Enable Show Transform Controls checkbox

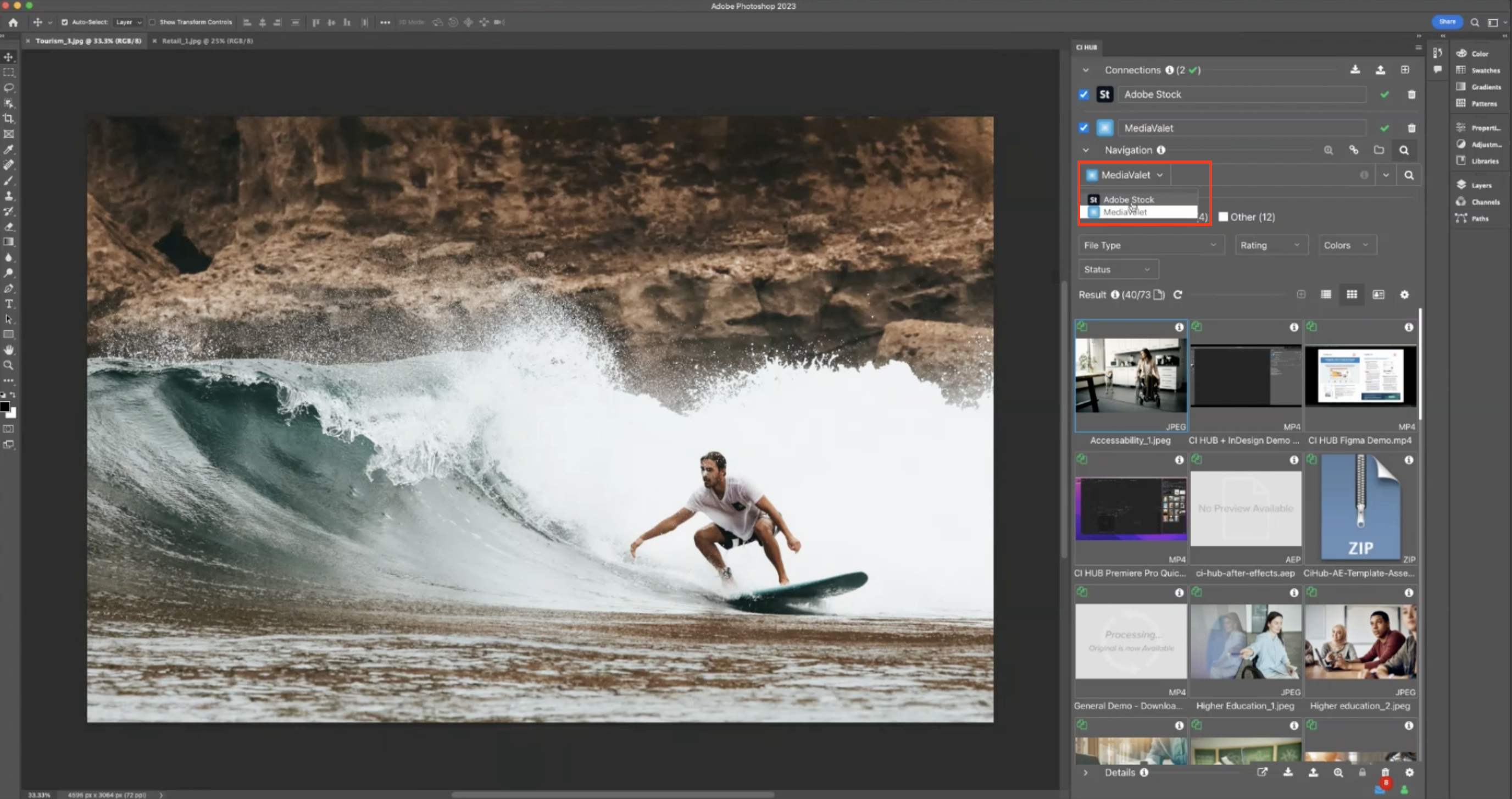(x=152, y=23)
